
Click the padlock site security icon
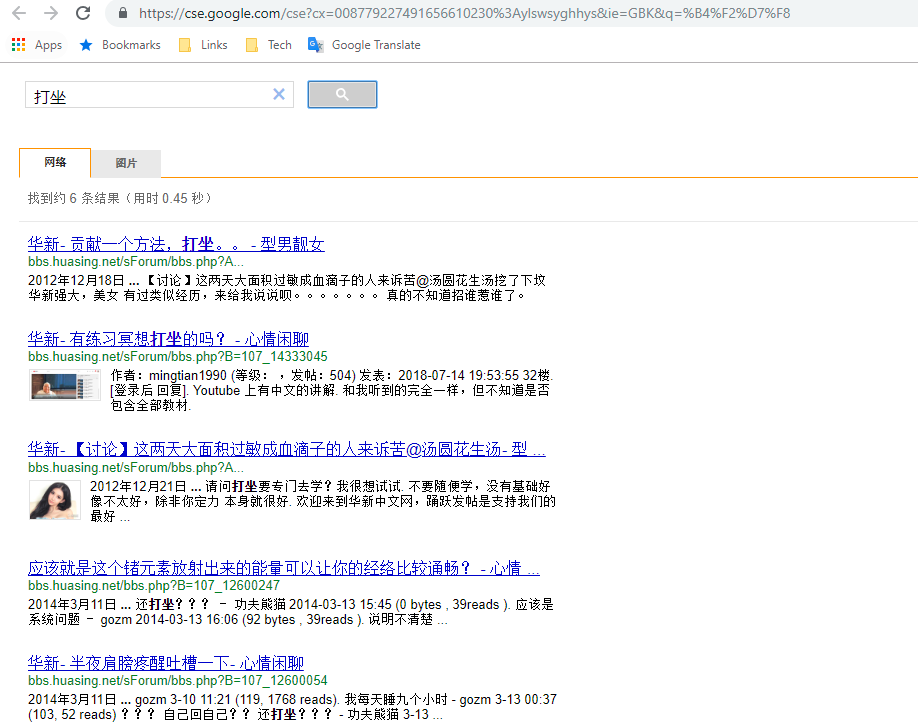[x=123, y=13]
